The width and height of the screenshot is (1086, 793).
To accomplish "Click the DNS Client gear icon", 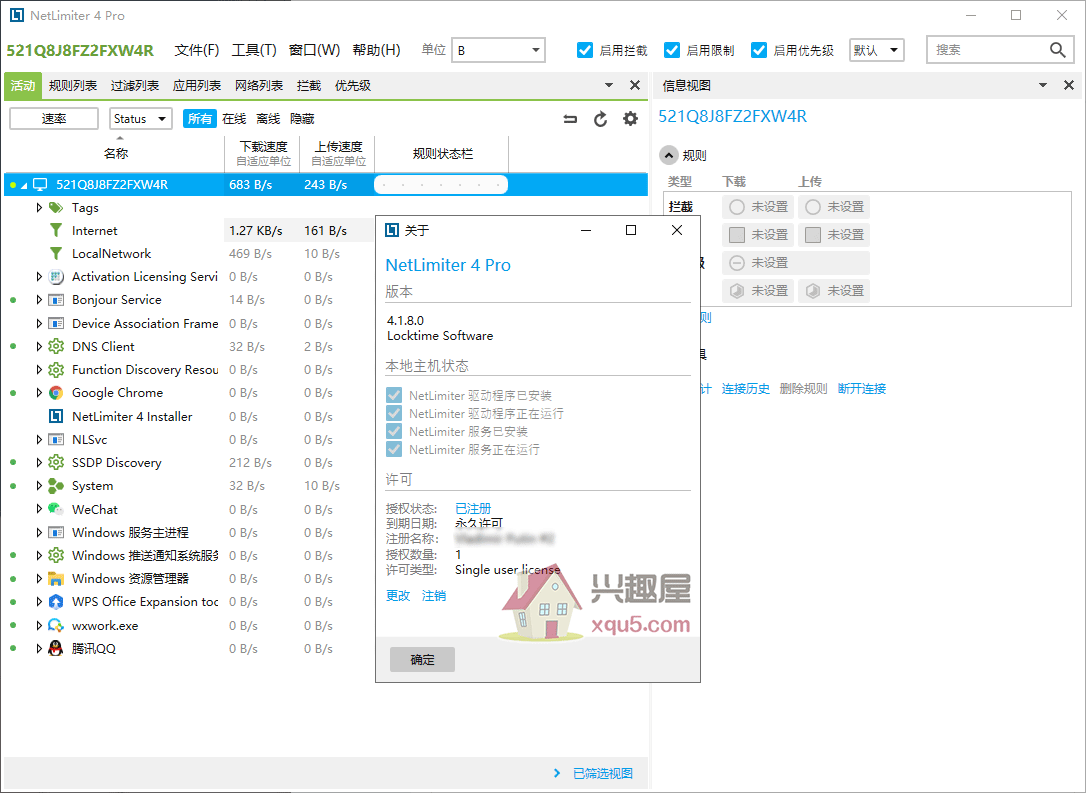I will pos(56,346).
